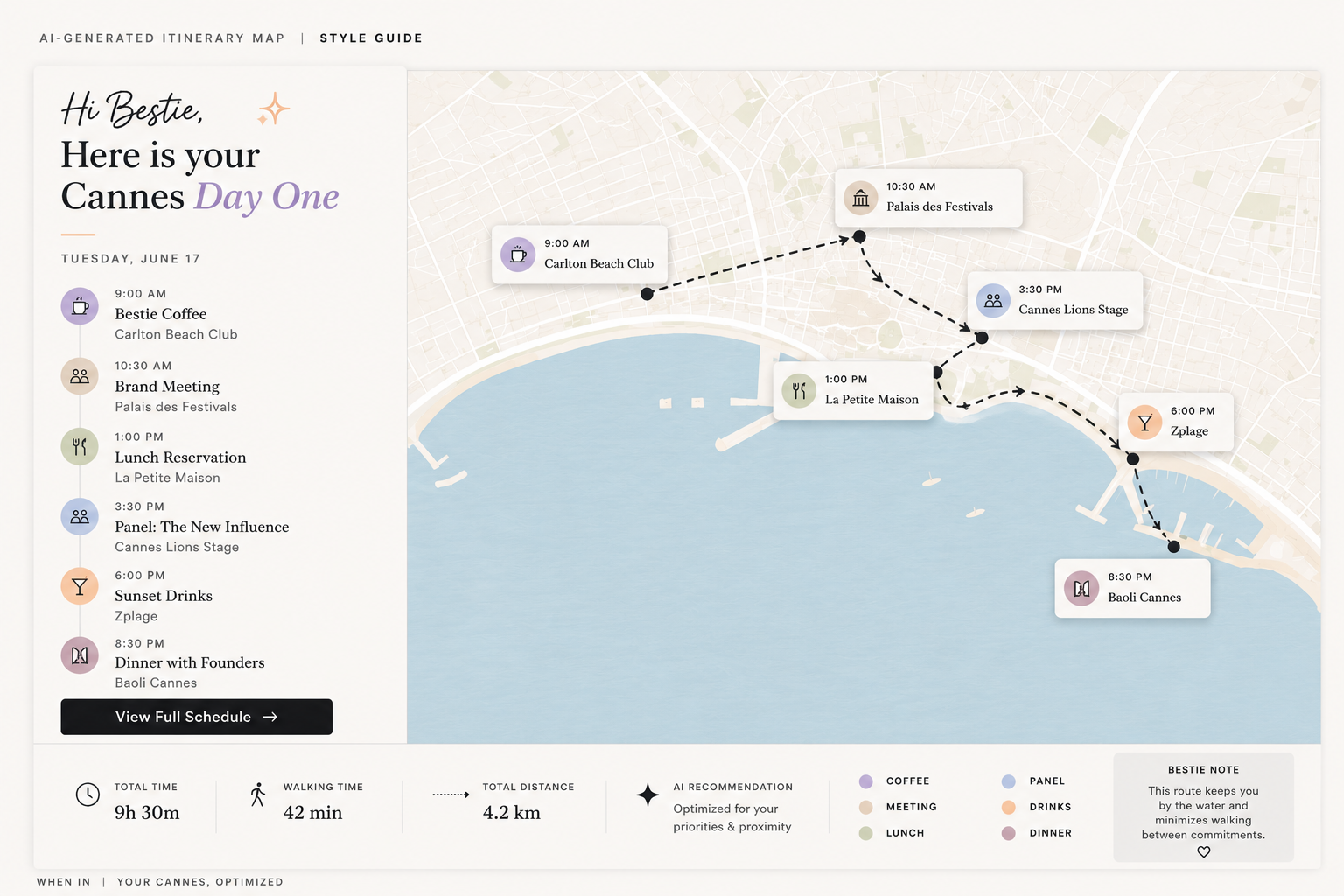Click the Coffee purple legend swatch
This screenshot has width=1344, height=896.
[866, 781]
